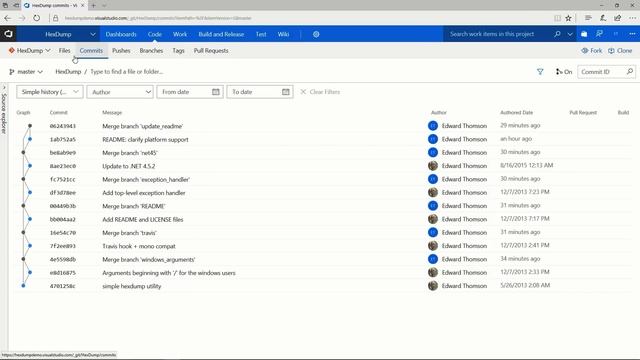
Task: Click browser make a note pen icon
Action: pos(603,18)
